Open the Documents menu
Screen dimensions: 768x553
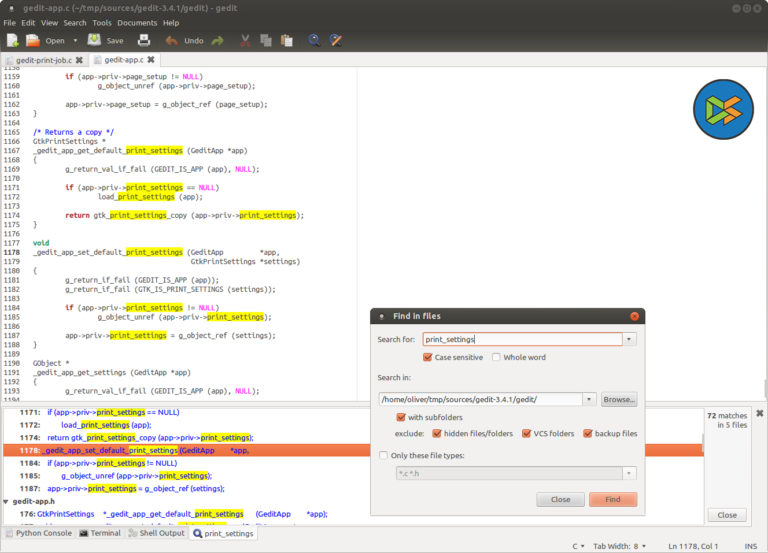[137, 22]
